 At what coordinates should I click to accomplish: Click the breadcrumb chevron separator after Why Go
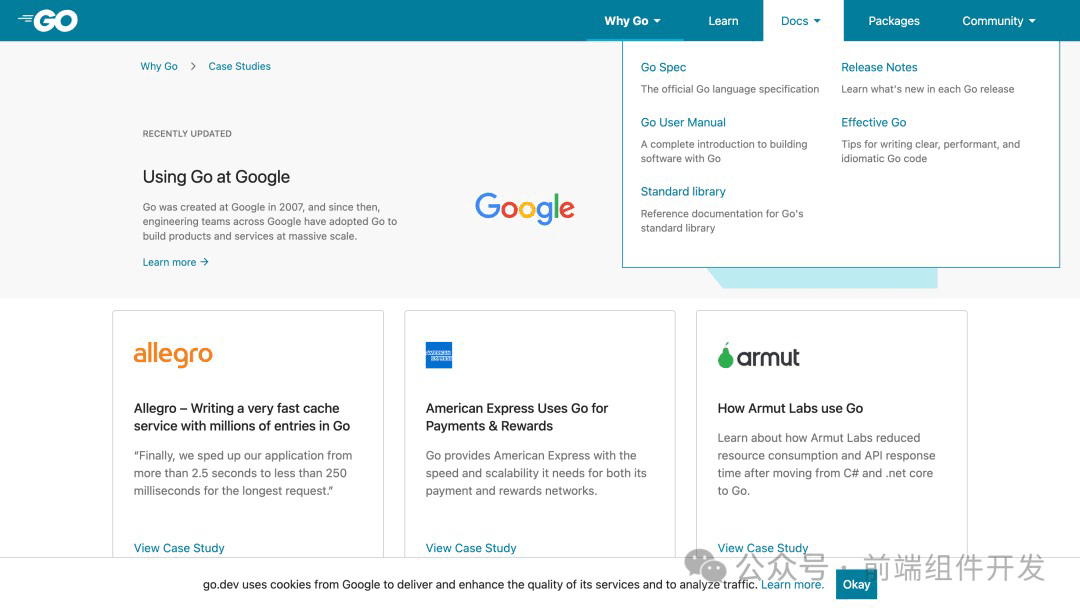coord(193,66)
